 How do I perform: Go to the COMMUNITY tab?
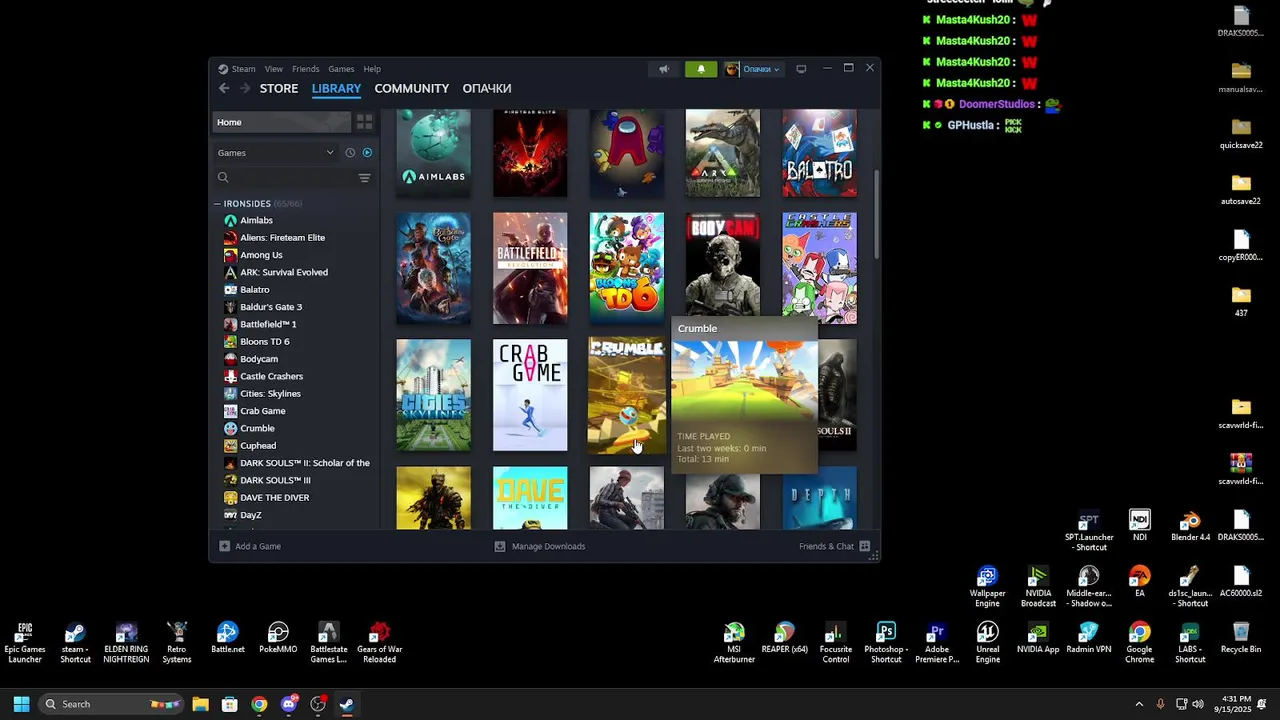pos(411,89)
